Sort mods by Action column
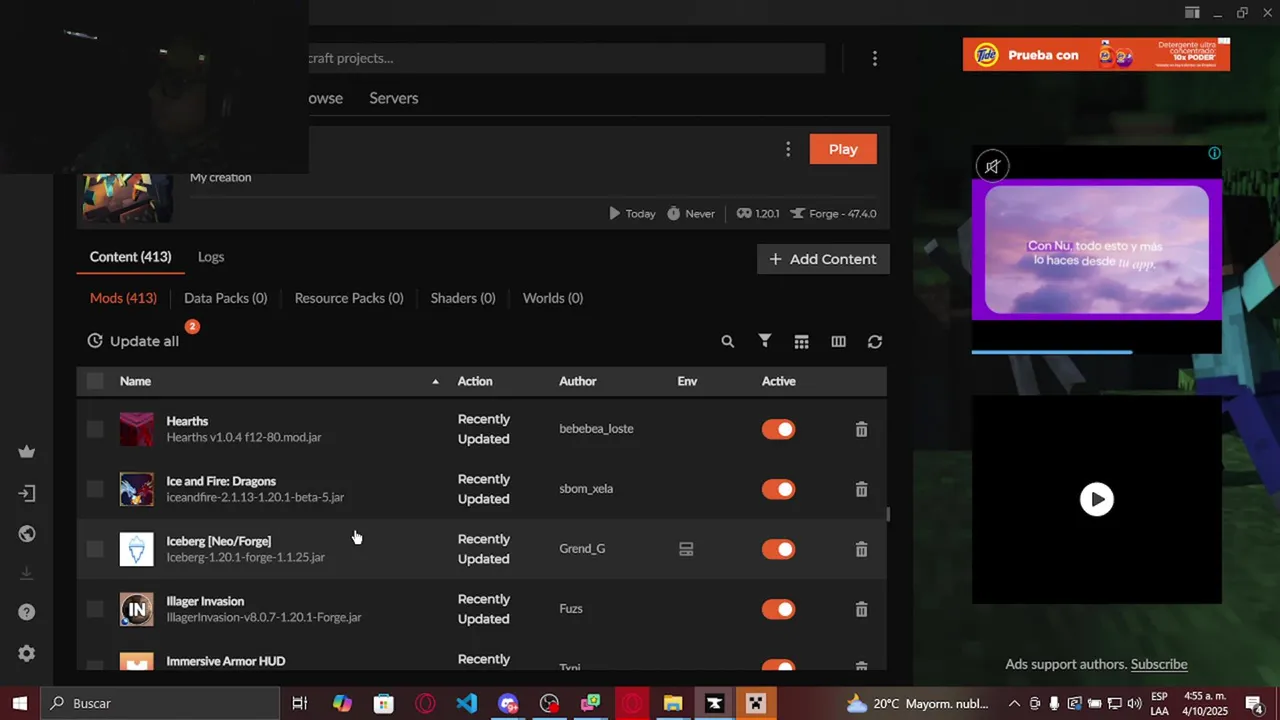The width and height of the screenshot is (1280, 720). (x=475, y=381)
